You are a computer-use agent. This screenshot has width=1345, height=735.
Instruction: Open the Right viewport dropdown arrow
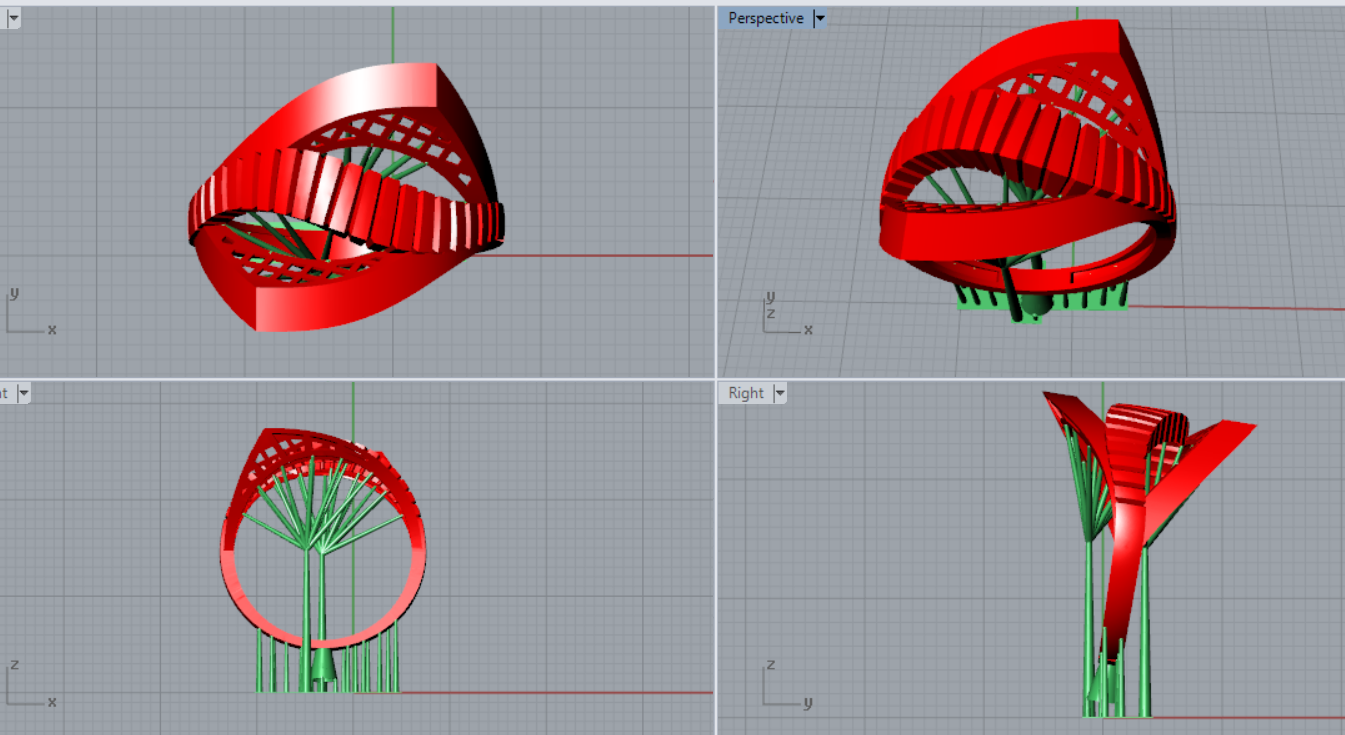779,393
